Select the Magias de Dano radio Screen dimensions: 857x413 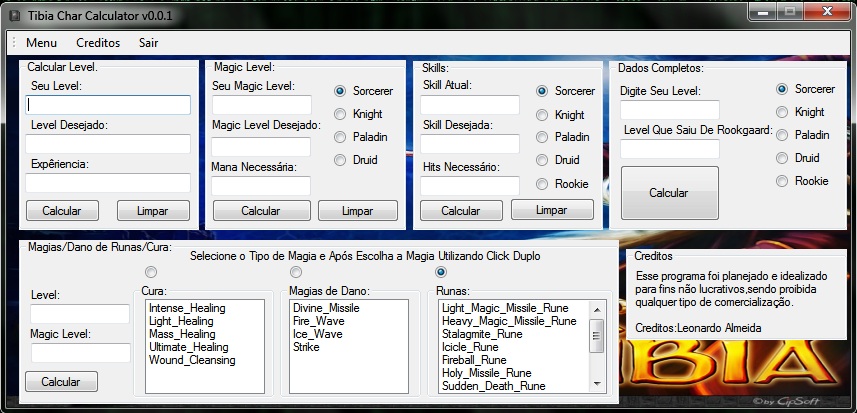(x=296, y=272)
